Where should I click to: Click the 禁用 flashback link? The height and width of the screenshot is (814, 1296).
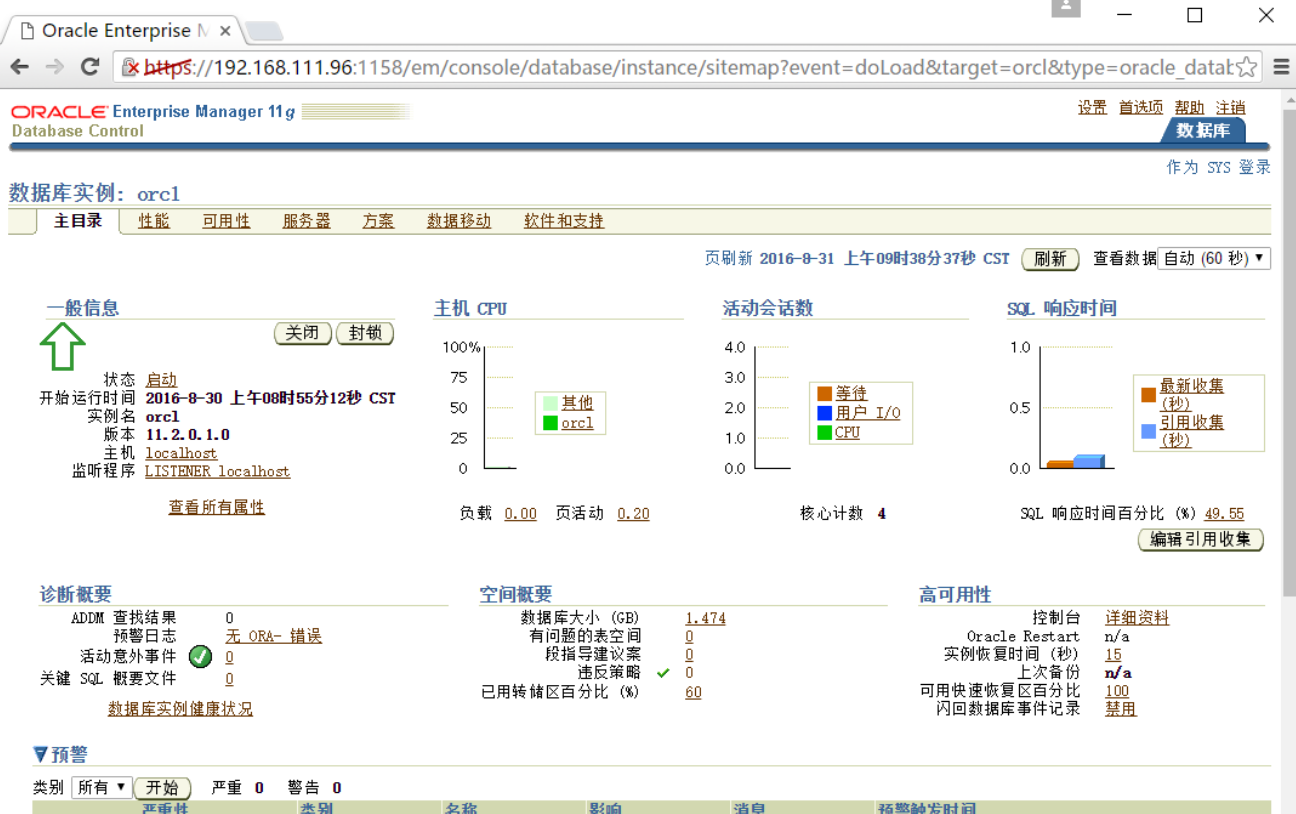point(1121,708)
